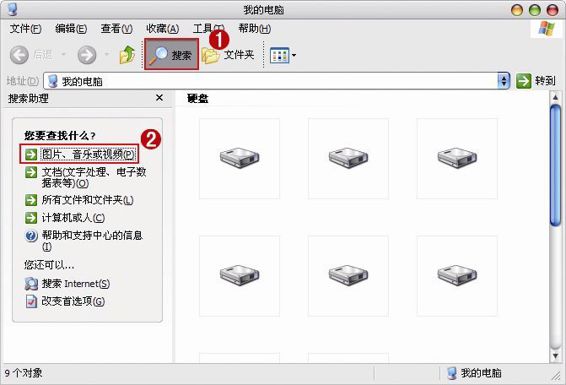This screenshot has height=385, width=566.
Task: Open the 编辑(E) menu
Action: click(71, 29)
